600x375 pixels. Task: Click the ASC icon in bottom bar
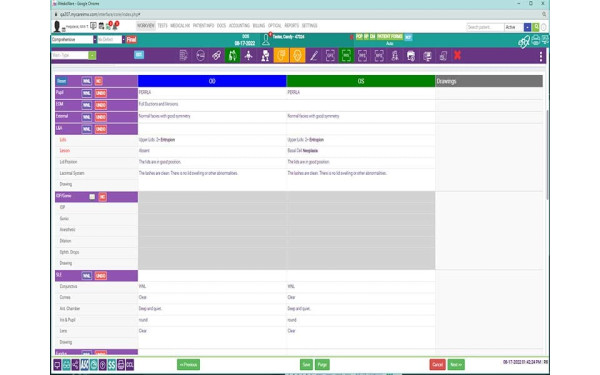[x=85, y=365]
